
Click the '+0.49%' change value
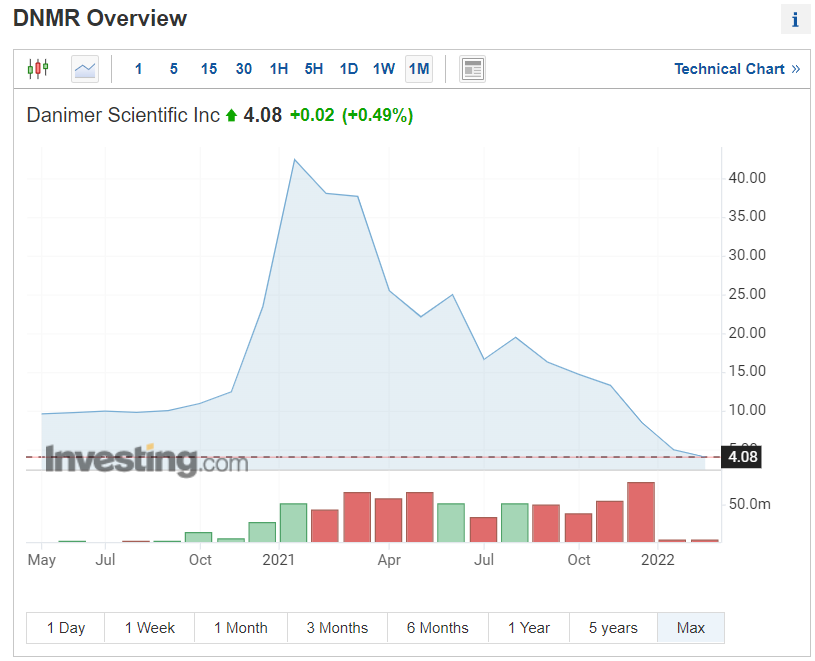(x=377, y=115)
